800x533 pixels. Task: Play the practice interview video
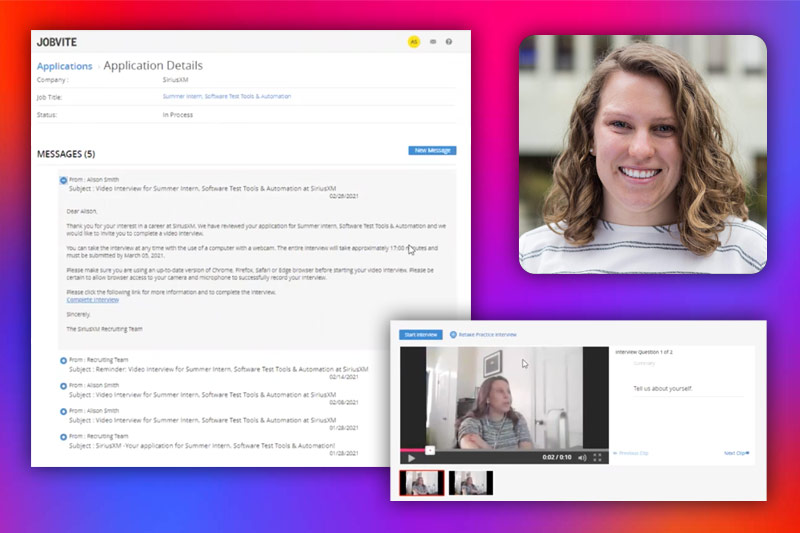coord(411,458)
